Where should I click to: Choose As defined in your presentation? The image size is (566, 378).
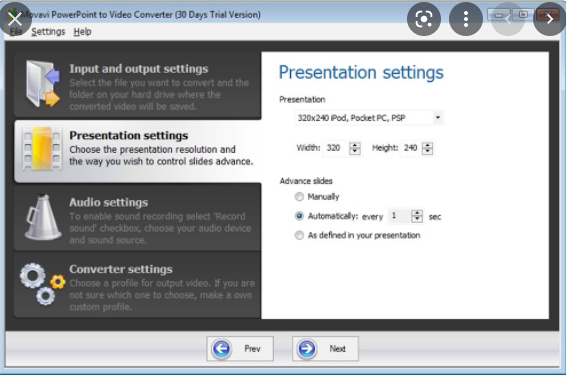click(x=299, y=235)
